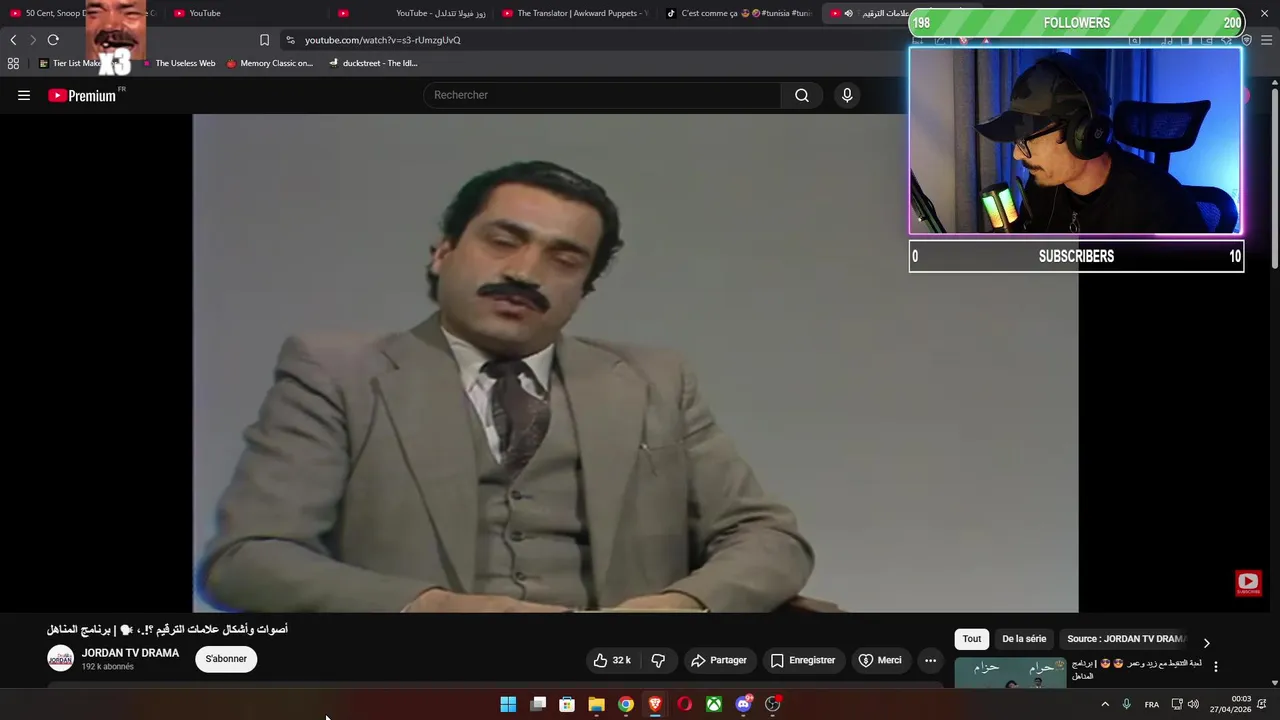Open the apps grid icon in bookmarks bar
1280x720 pixels.
point(13,63)
